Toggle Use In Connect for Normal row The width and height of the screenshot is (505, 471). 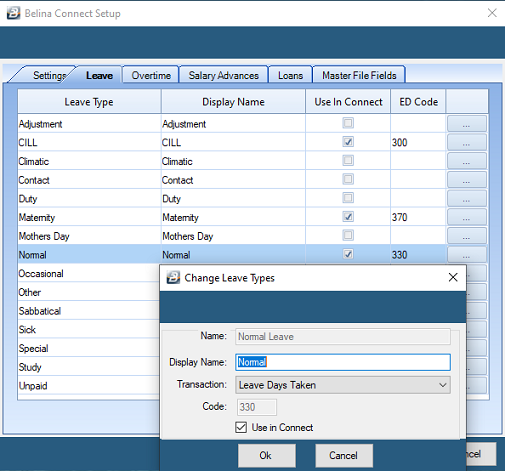coord(348,254)
